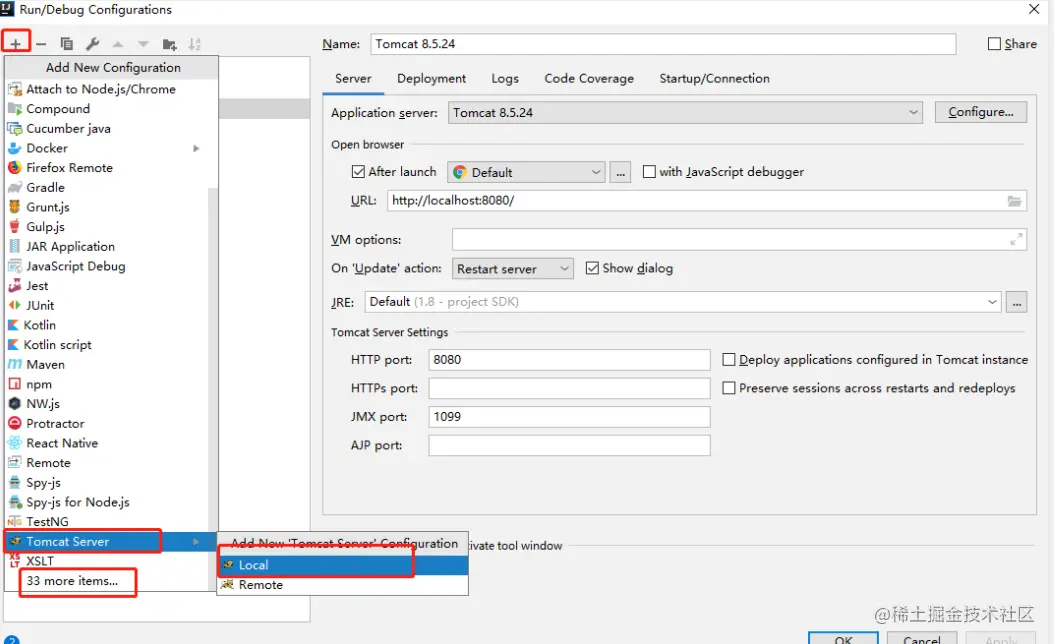Choose Remote Tomcat Server configuration

click(x=343, y=585)
